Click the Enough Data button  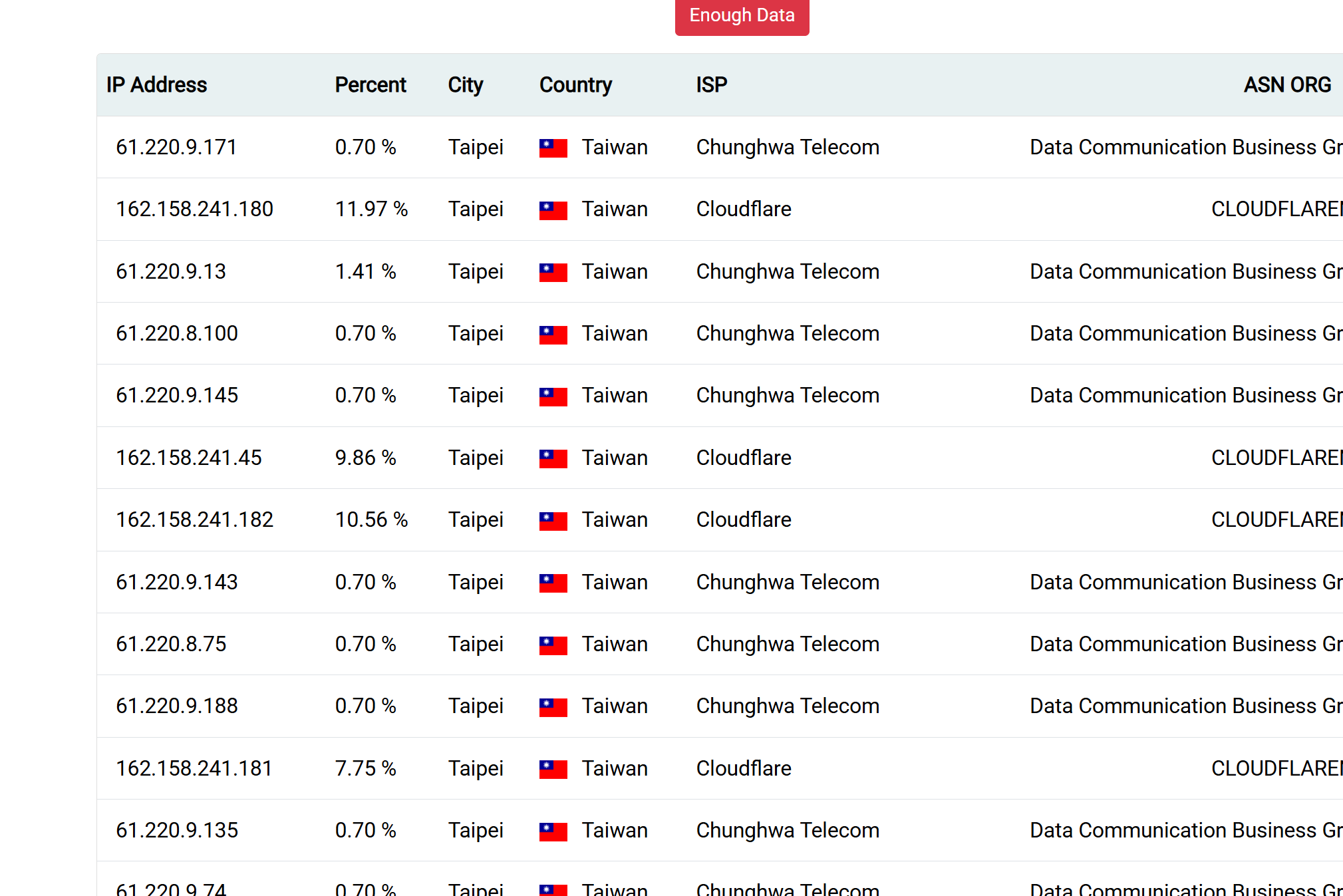(742, 16)
